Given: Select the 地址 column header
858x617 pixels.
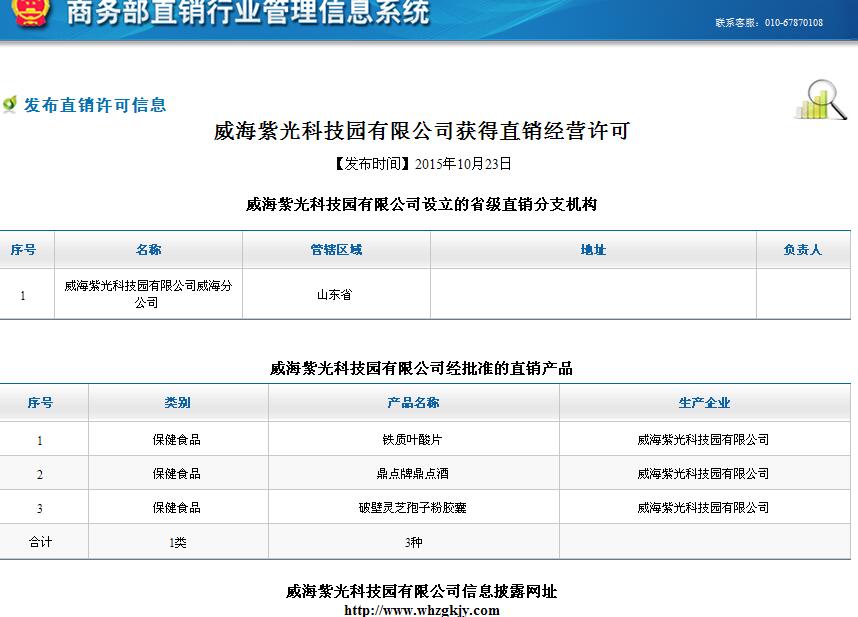Looking at the screenshot, I should [593, 250].
